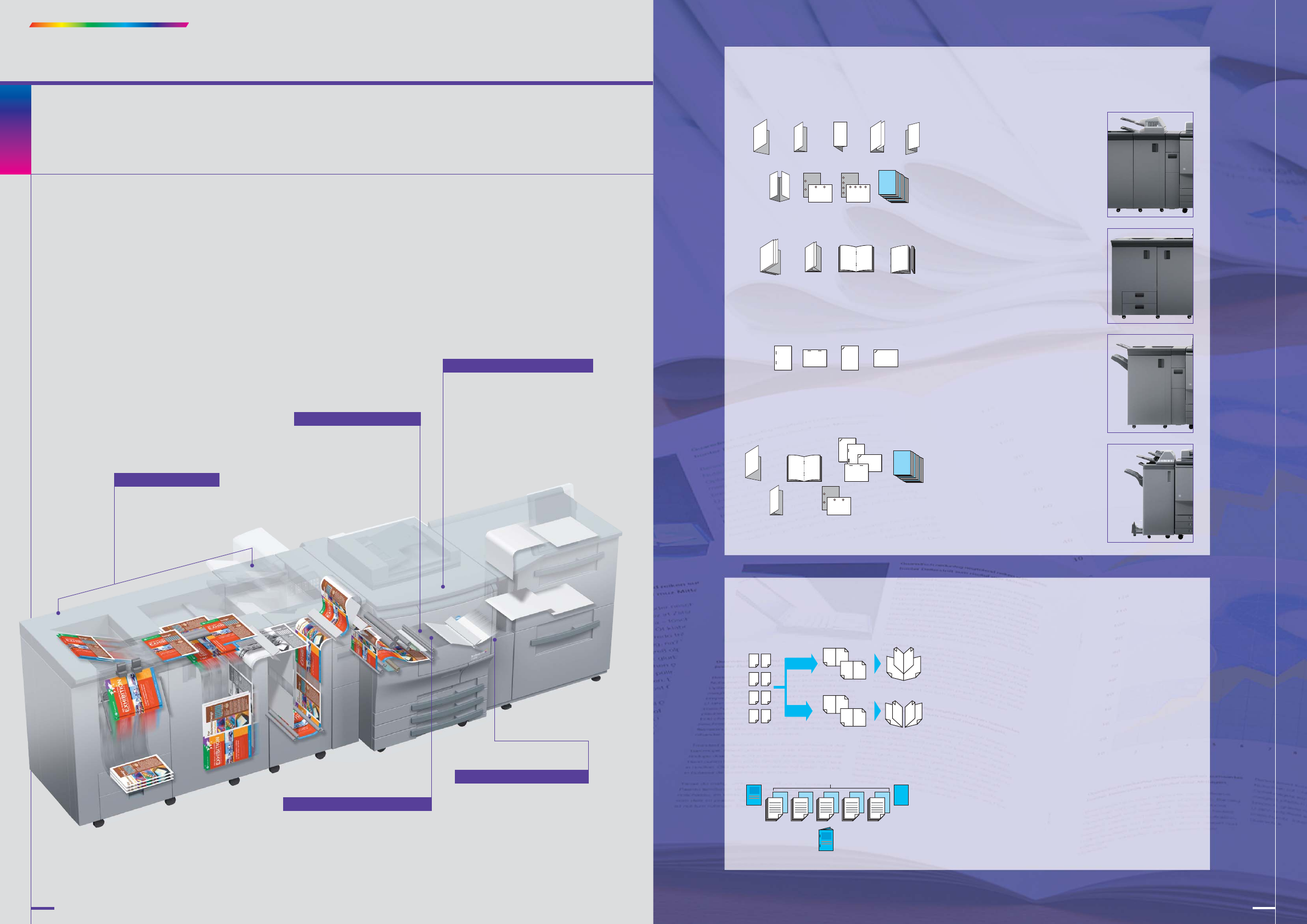Select the U-shaped gate-fold paper icon
Image resolution: width=1307 pixels, height=924 pixels.
(779, 186)
